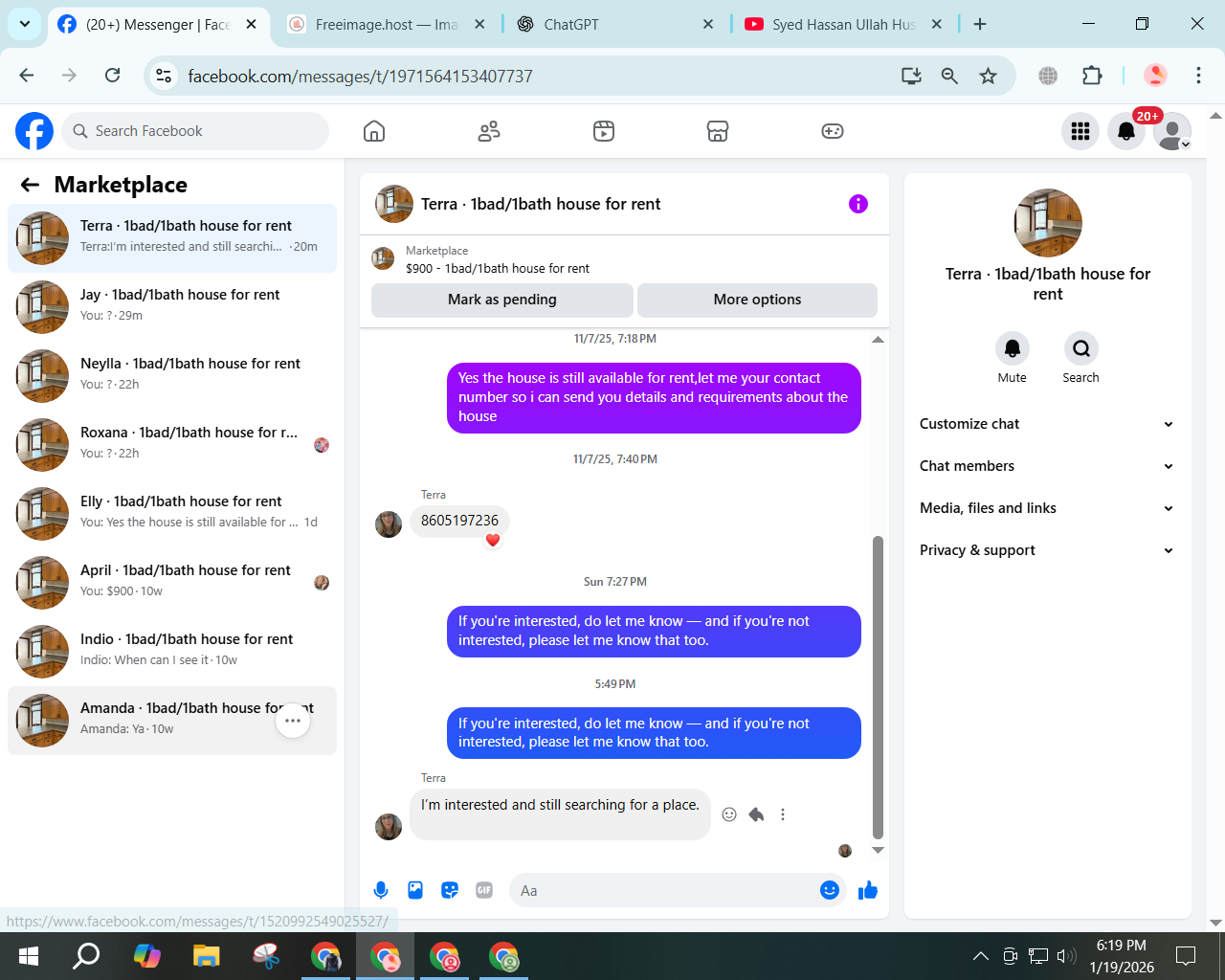
Task: Open the browser tab search dropdown
Action: pos(24,24)
